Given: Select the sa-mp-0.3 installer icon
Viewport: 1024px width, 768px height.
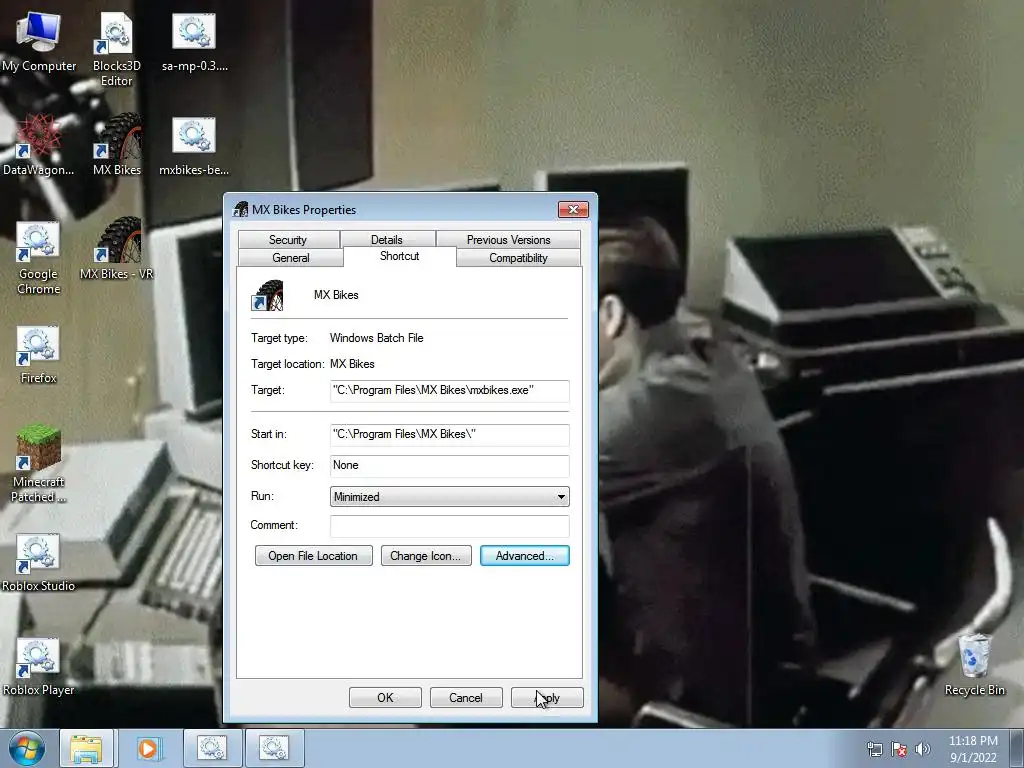Looking at the screenshot, I should pos(195,42).
